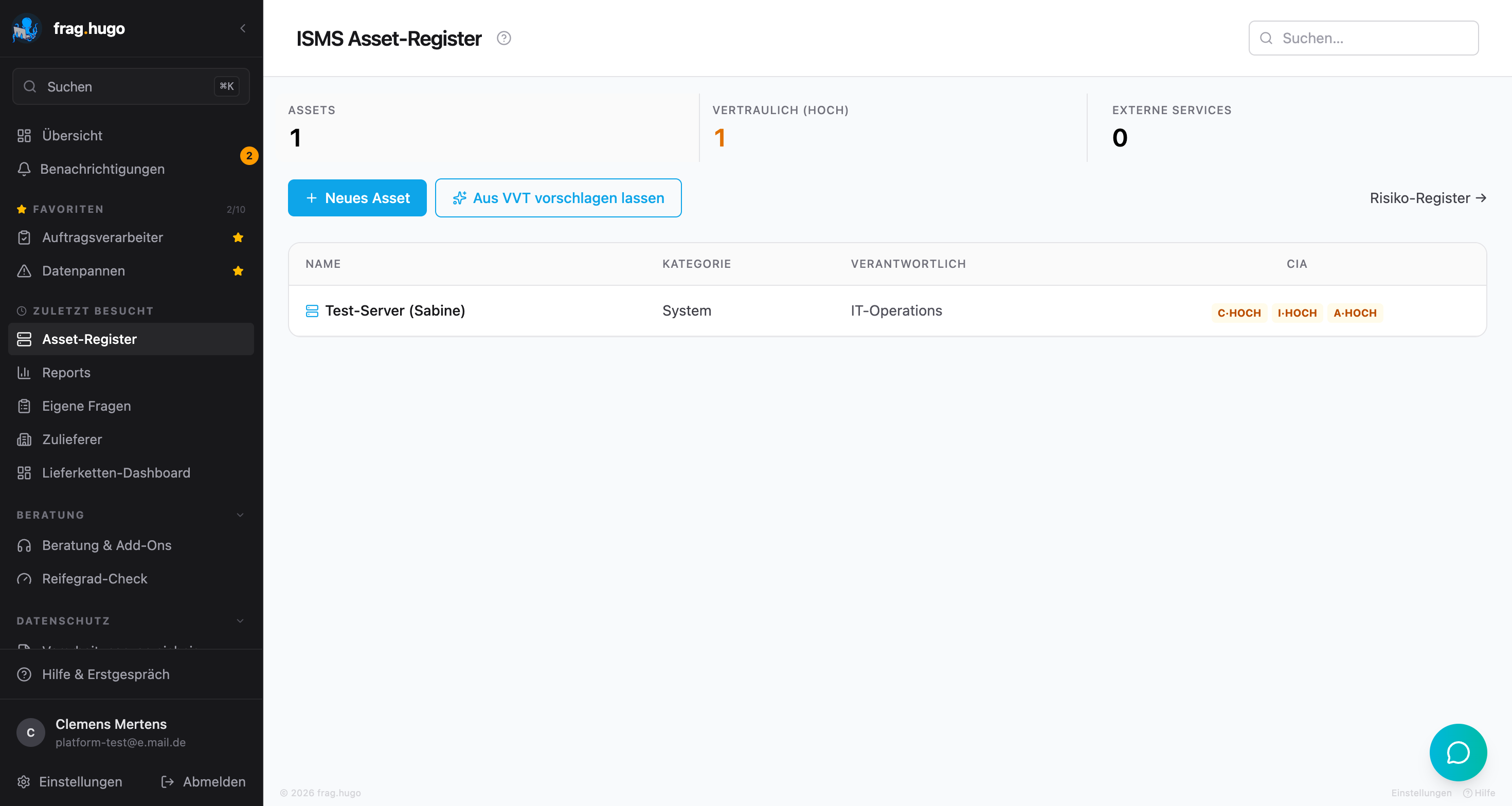Click the Einstellungen gear icon
1512x806 pixels.
pyautogui.click(x=24, y=782)
